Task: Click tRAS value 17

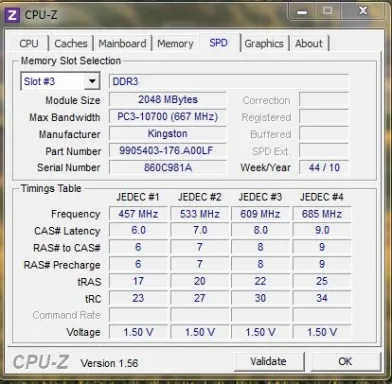Action: click(138, 281)
